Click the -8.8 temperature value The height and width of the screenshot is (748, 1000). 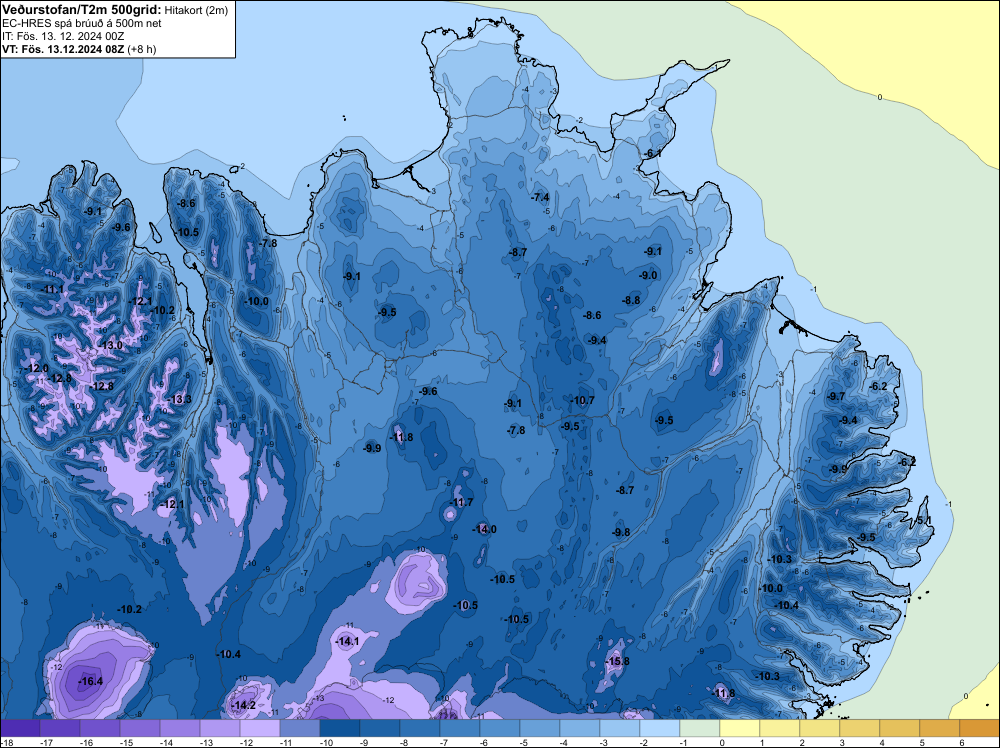pos(631,300)
